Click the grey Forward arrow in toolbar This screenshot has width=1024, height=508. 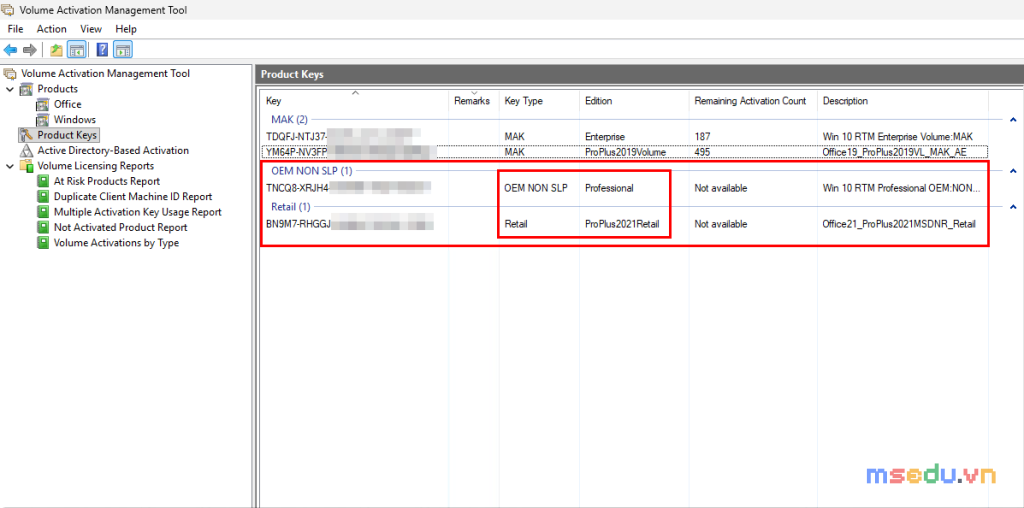[x=29, y=50]
